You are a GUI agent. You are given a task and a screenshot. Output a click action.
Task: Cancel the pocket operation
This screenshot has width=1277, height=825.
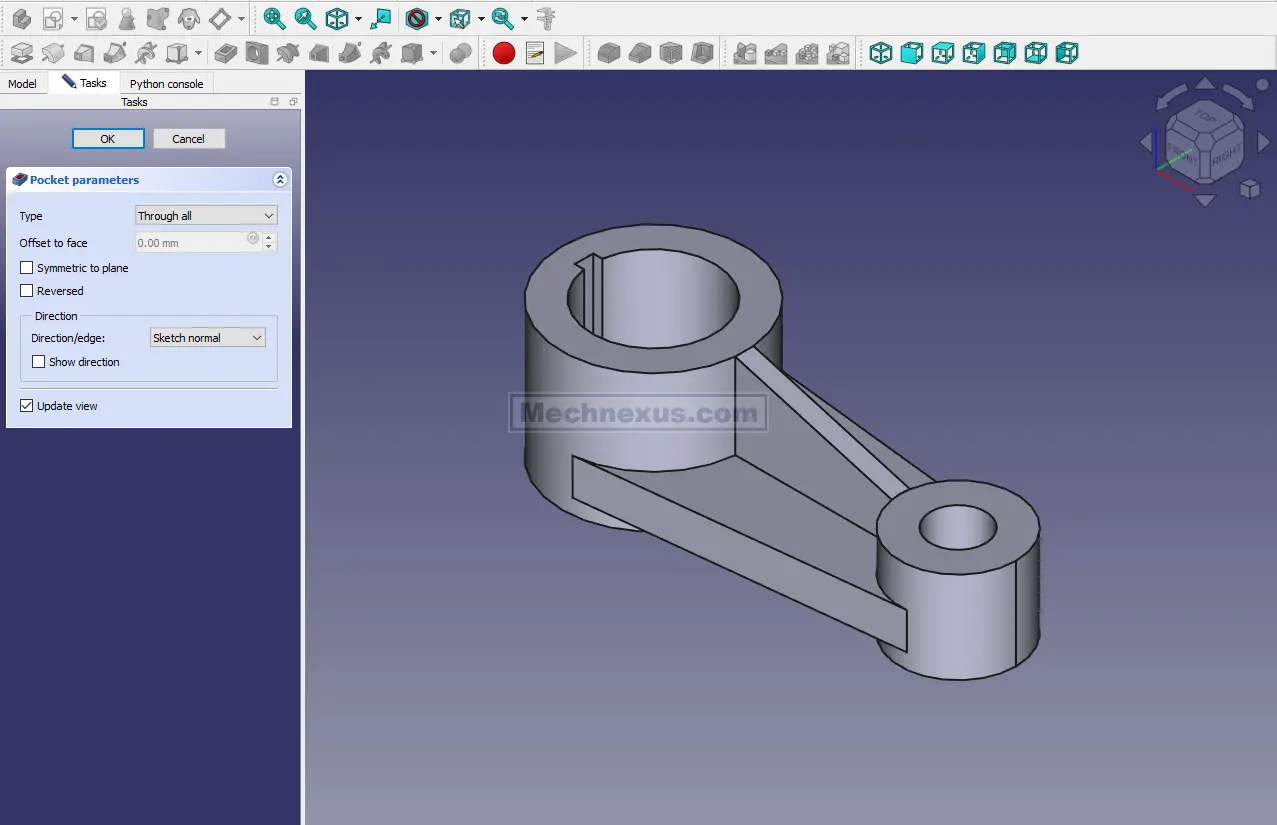(189, 139)
